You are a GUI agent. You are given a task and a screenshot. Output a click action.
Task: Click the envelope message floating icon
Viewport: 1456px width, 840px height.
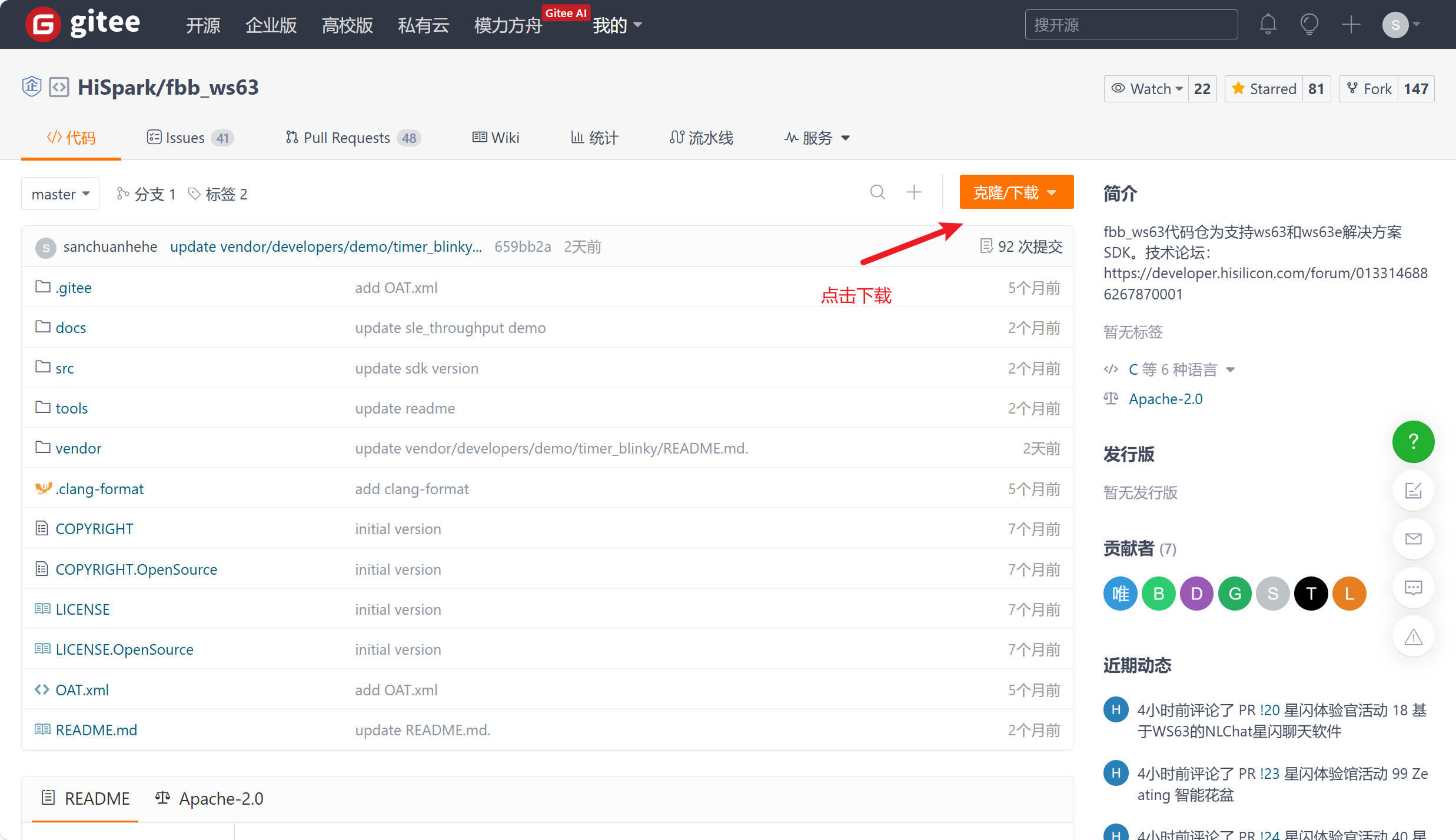1413,539
